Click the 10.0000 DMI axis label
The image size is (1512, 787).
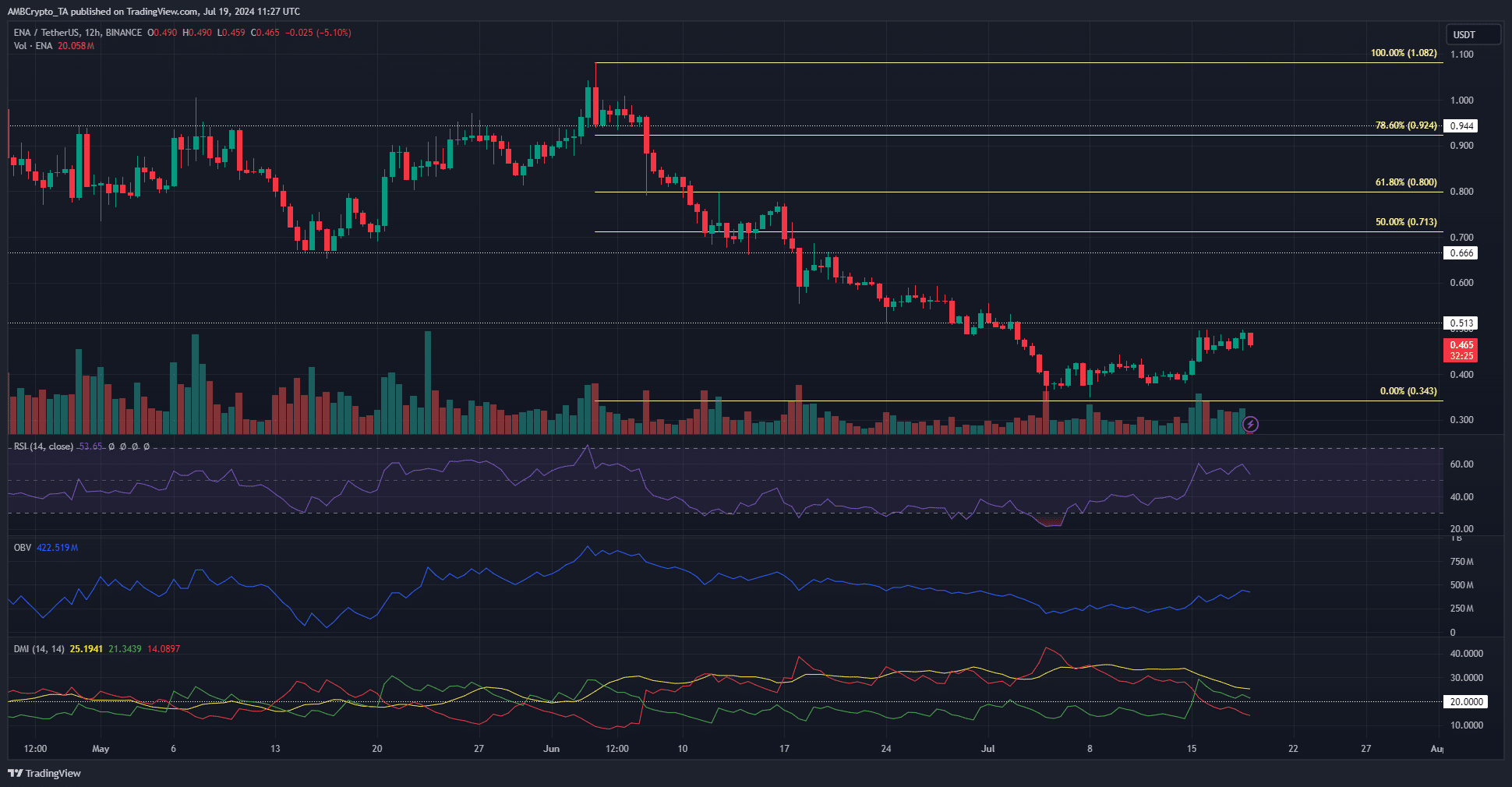click(x=1466, y=725)
